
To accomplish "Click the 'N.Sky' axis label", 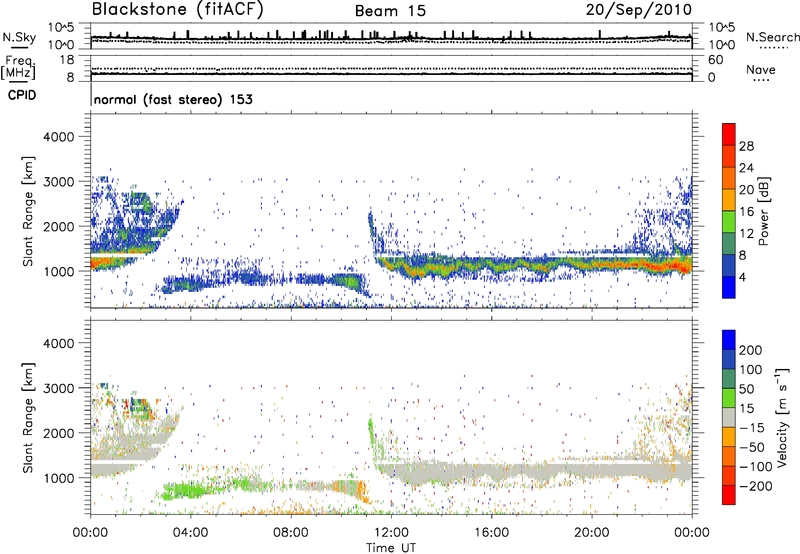I will point(19,37).
